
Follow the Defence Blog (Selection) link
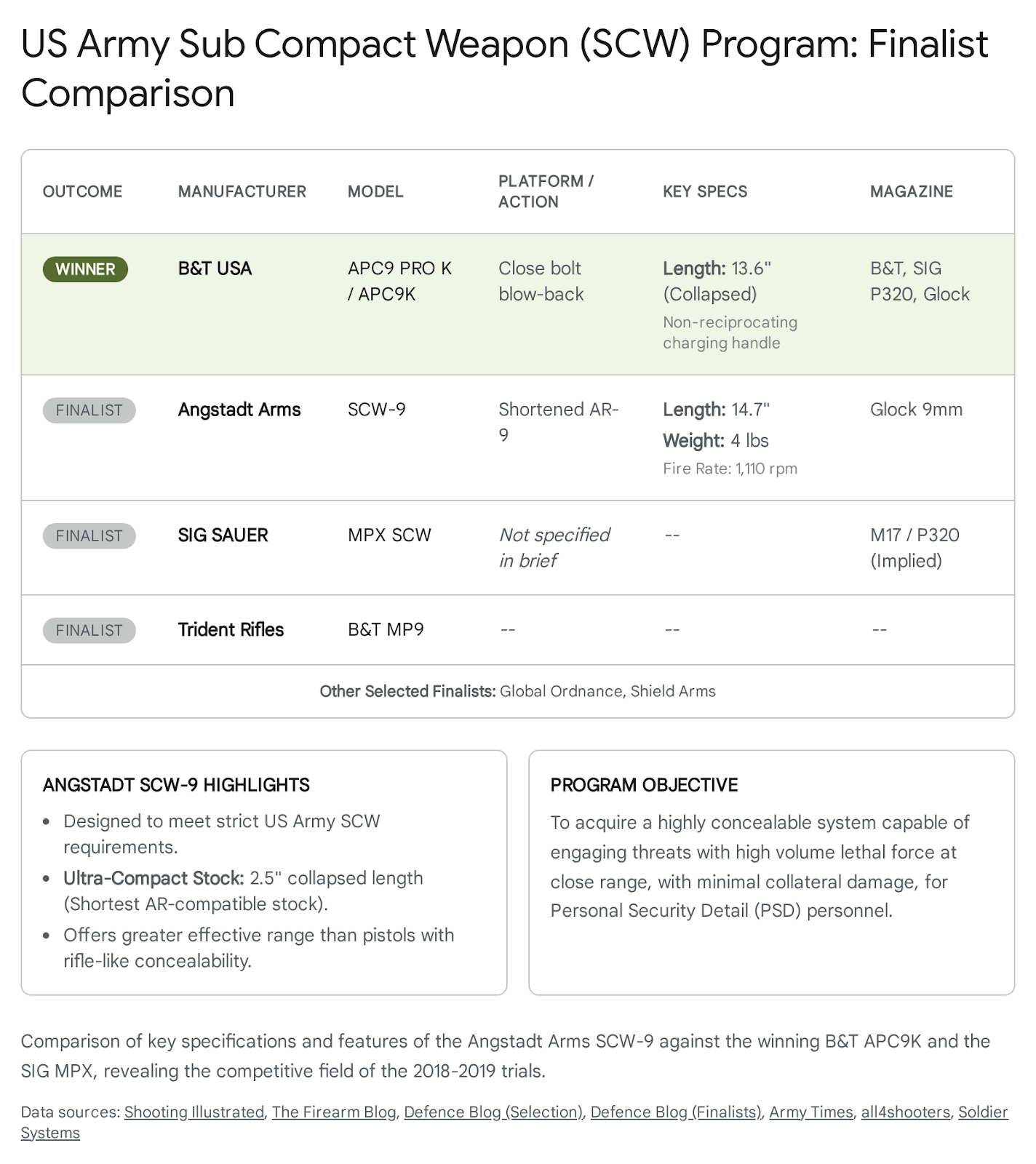coord(493,1112)
